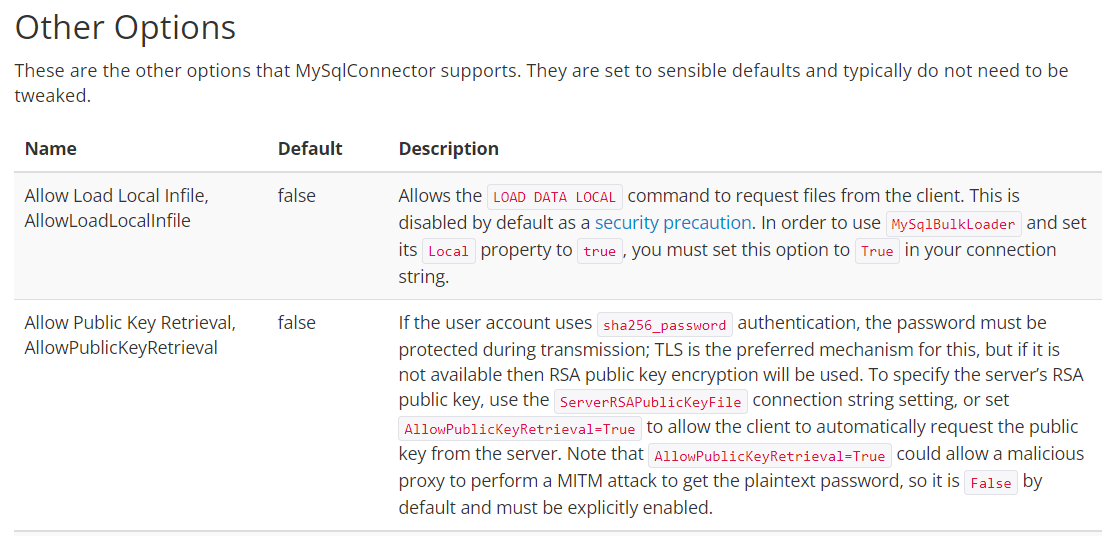Click the "Allow Load Local Infile," option name
Viewport: 1108px width, 536px height.
[116, 195]
